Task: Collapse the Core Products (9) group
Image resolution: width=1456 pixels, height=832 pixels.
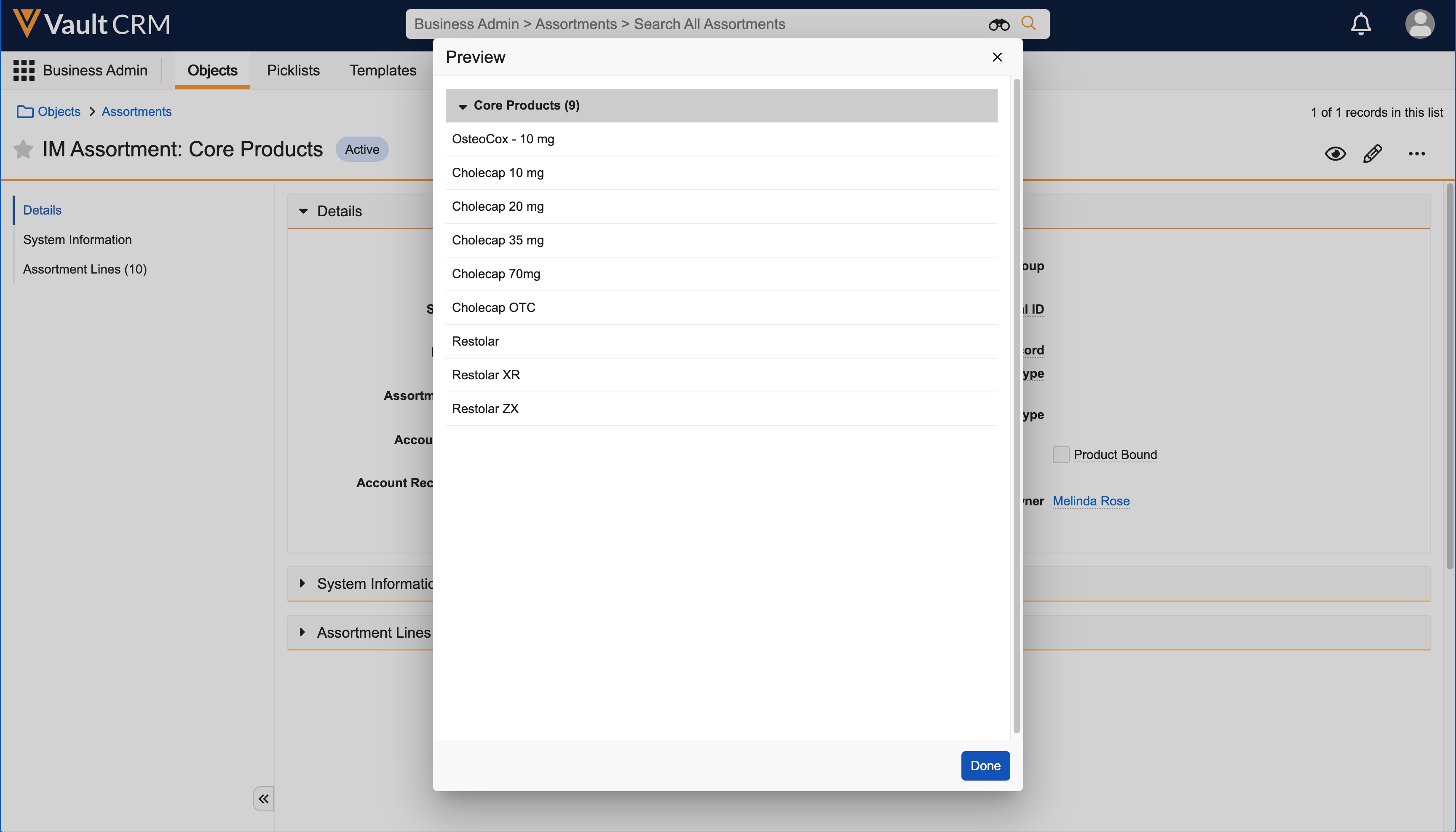Action: click(x=463, y=106)
